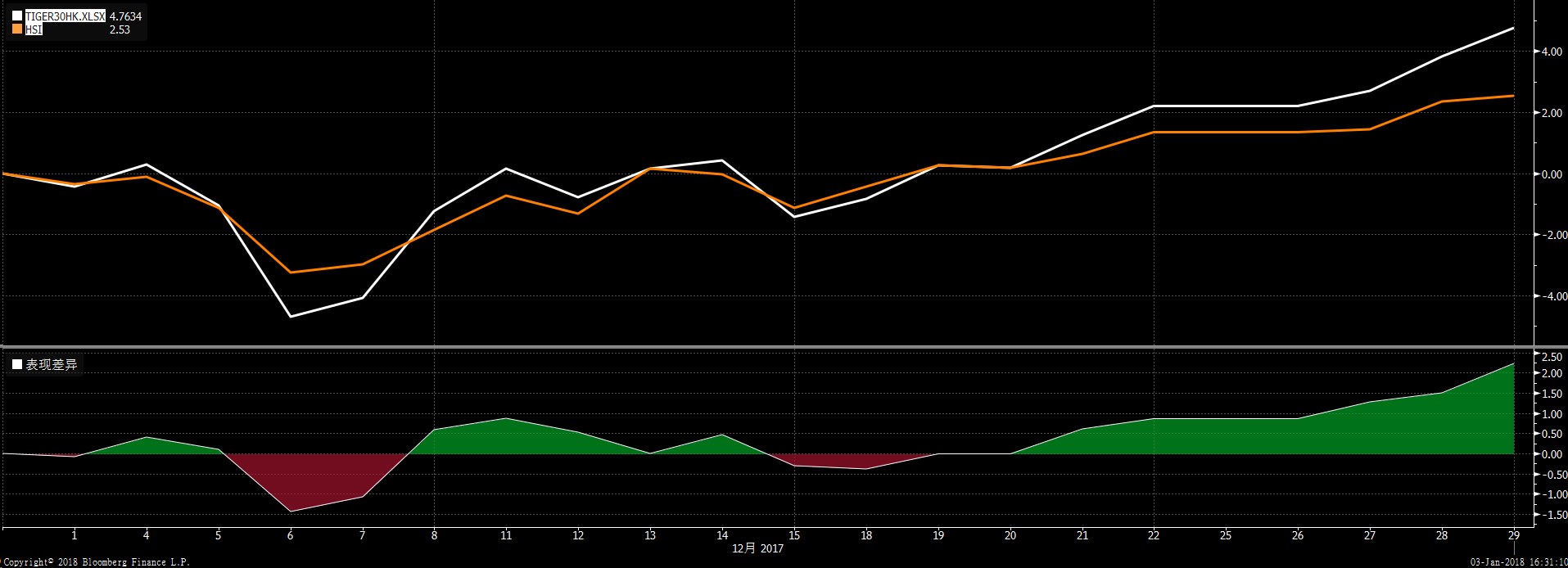The width and height of the screenshot is (1568, 568).
Task: Click the -1.50 lower panel axis label
Action: tap(1550, 515)
